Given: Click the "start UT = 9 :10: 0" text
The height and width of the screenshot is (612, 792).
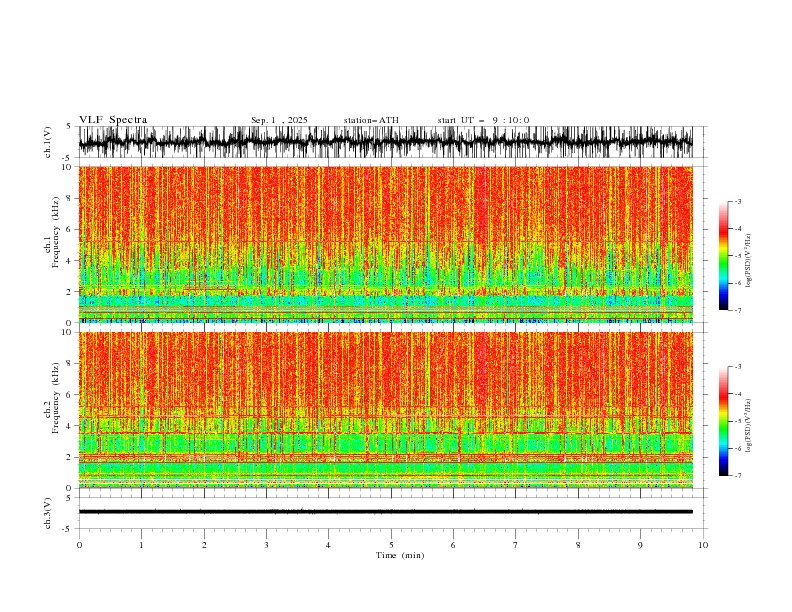Looking at the screenshot, I should (483, 120).
